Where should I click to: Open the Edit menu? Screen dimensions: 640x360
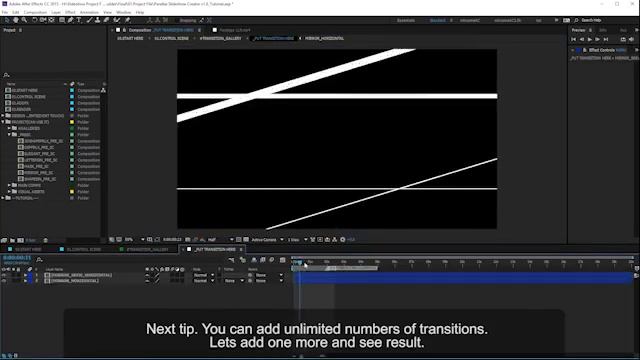(x=16, y=13)
